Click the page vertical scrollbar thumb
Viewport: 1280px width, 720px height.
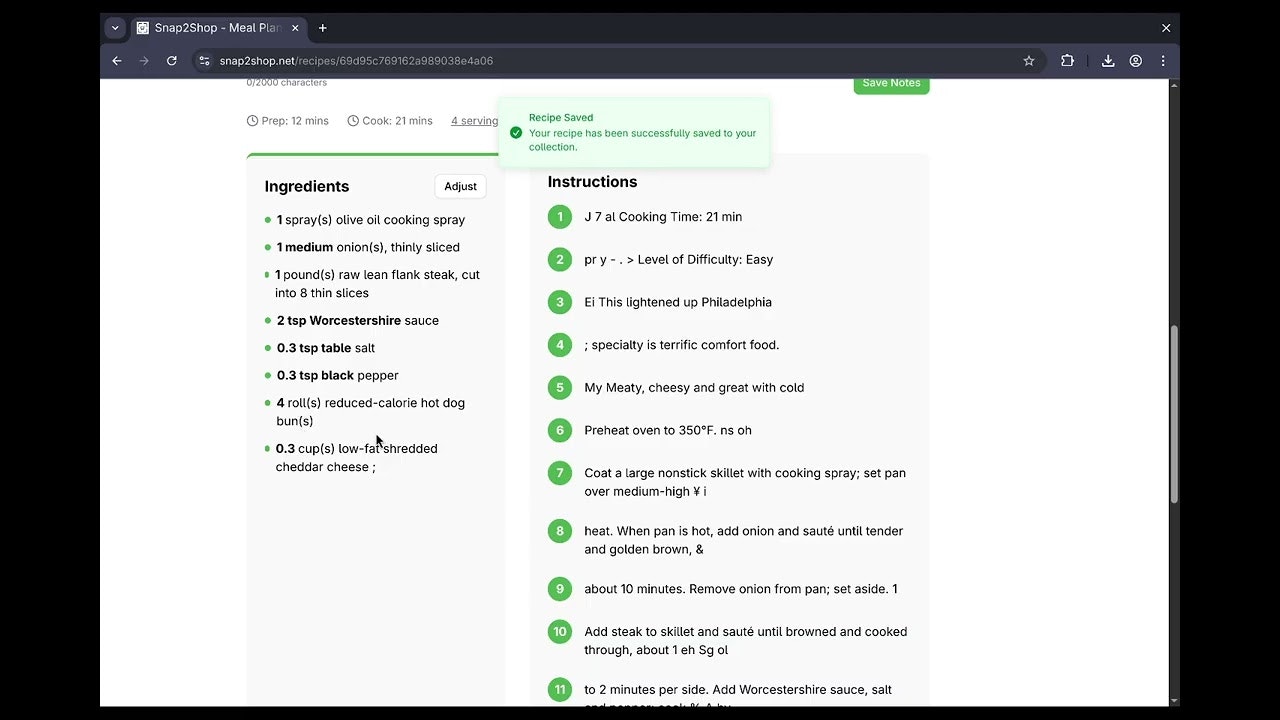point(1174,415)
